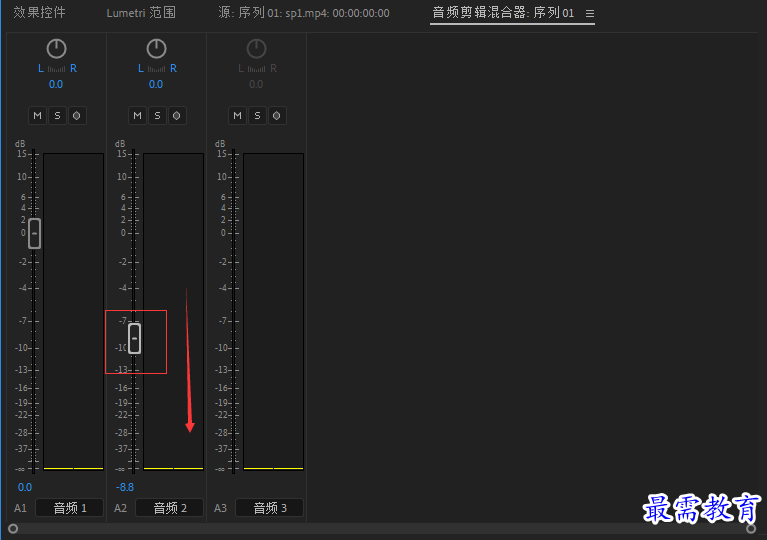This screenshot has height=540, width=767.
Task: Click the L pan label on track A1
Action: (41, 68)
